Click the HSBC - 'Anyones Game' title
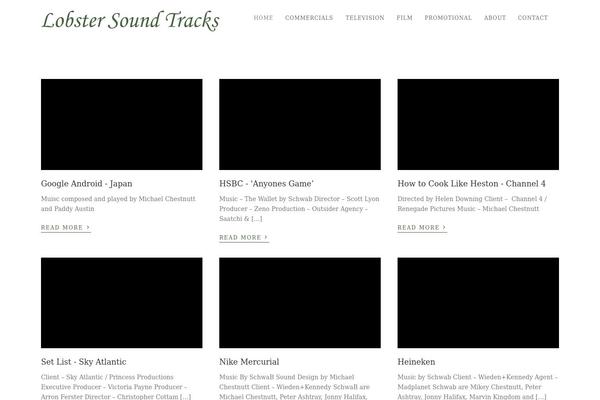Image resolution: width=600 pixels, height=400 pixels. (266, 184)
